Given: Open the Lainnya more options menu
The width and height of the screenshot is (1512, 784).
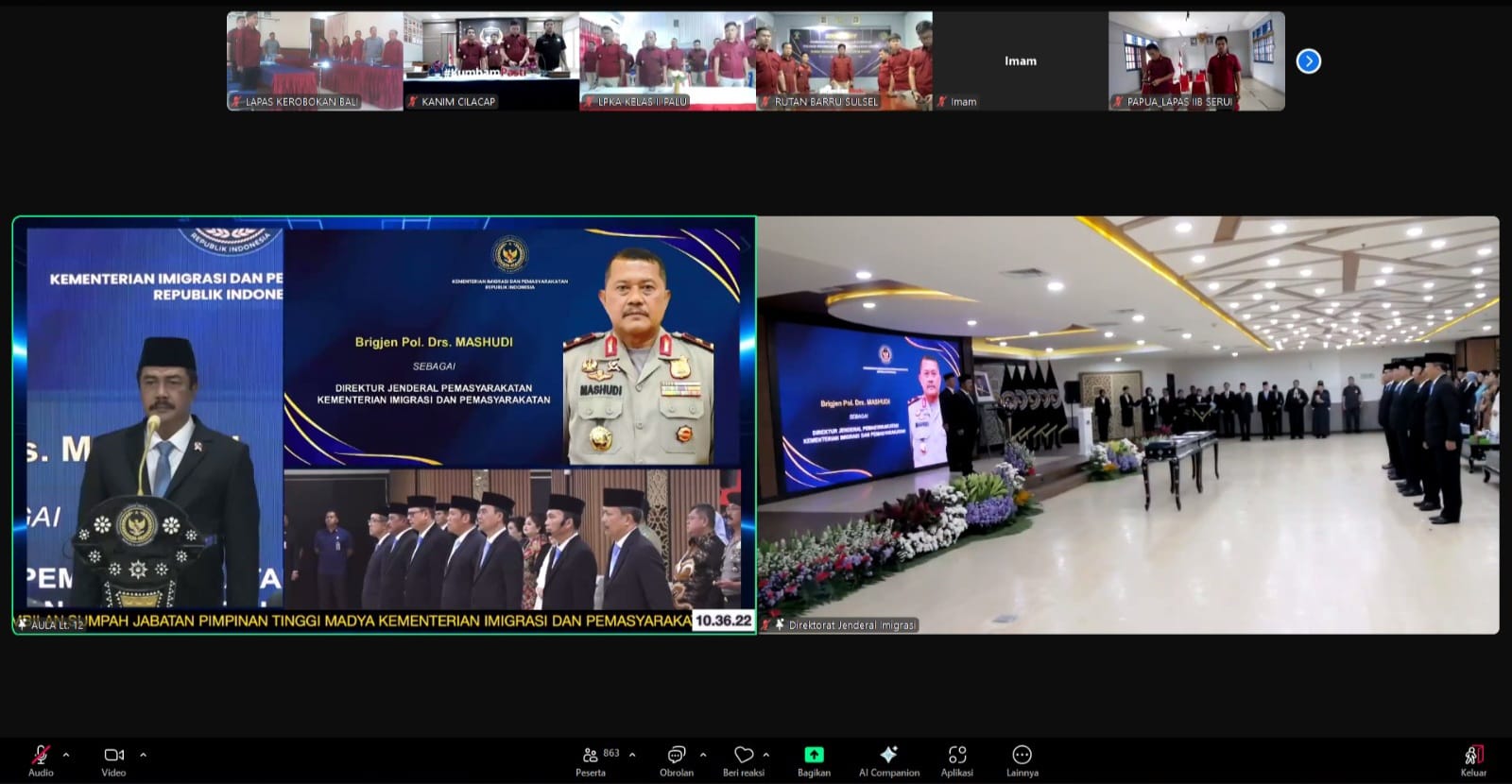Looking at the screenshot, I should click(1022, 755).
